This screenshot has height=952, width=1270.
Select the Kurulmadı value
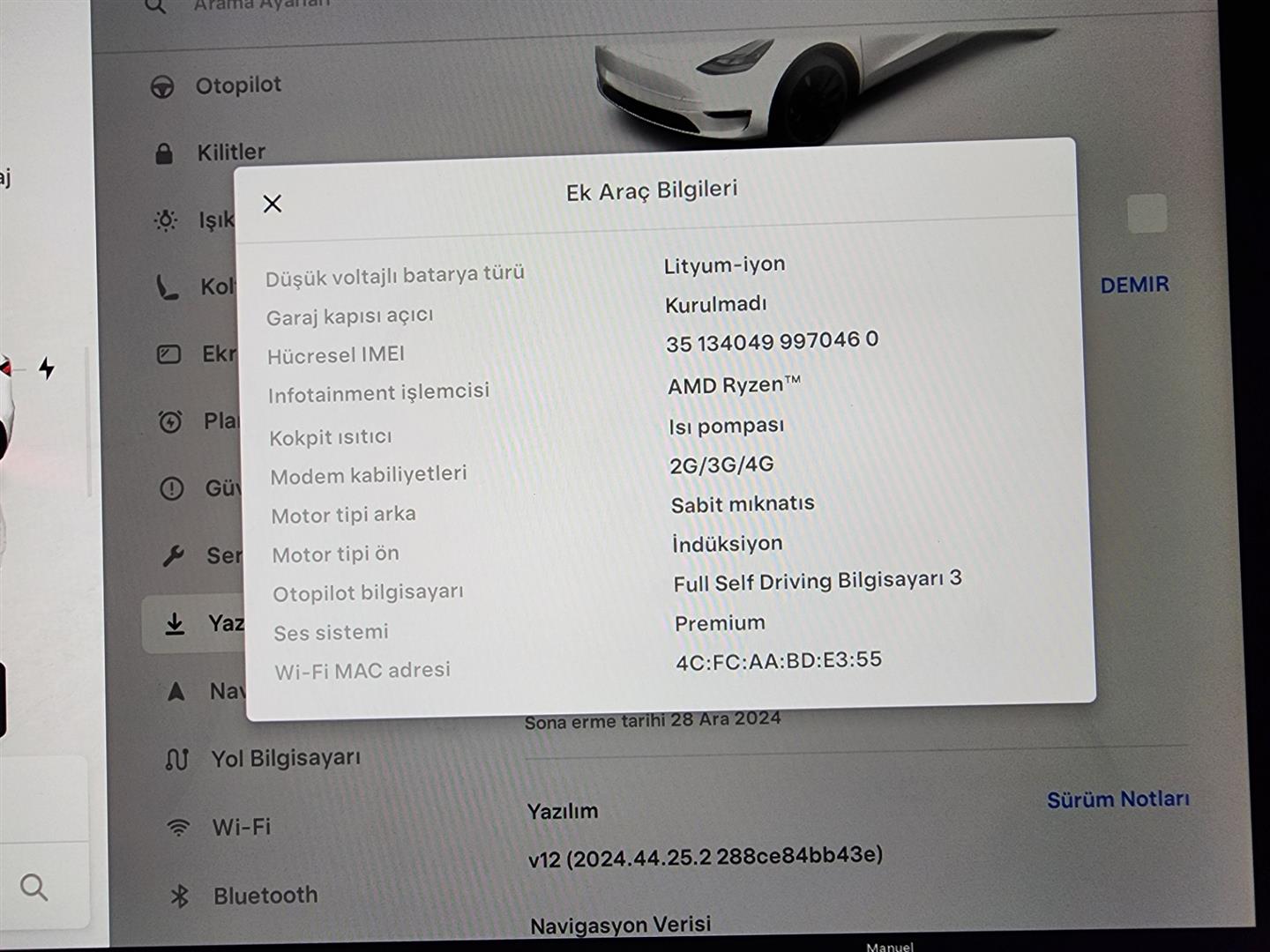pyautogui.click(x=716, y=304)
